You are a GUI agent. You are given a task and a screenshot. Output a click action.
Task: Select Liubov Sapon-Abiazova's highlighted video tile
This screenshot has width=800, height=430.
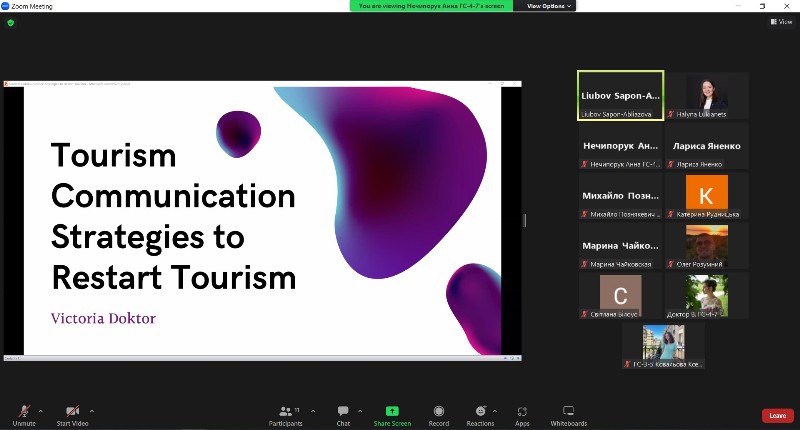(620, 95)
